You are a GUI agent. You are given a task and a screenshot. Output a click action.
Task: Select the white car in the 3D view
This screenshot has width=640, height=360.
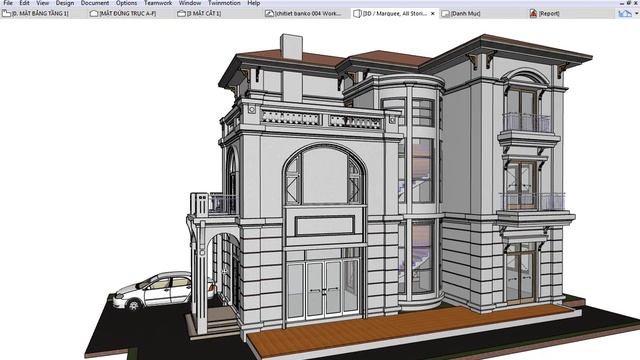click(163, 291)
